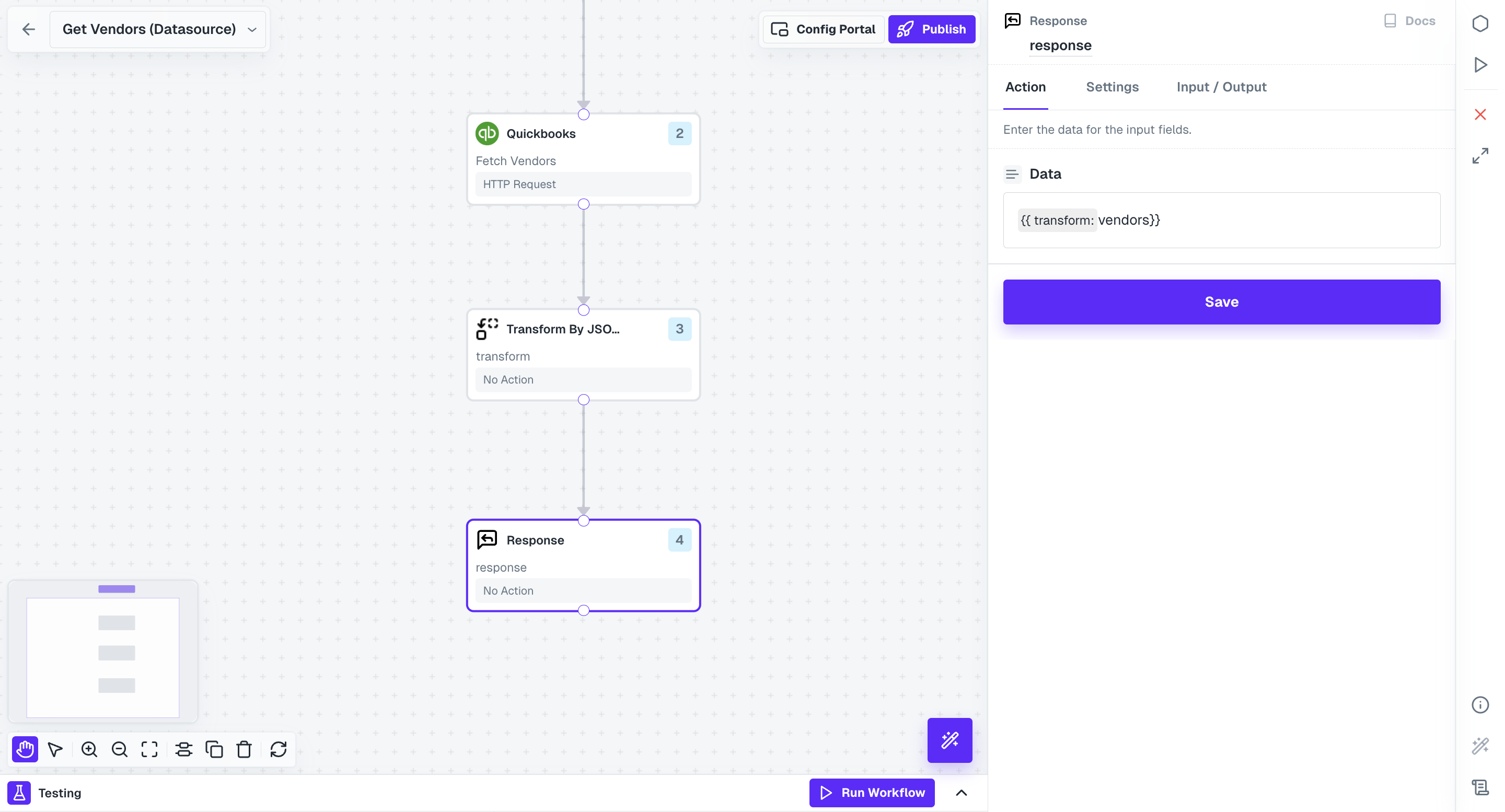Delete the selected node
Viewport: 1505px width, 812px height.
click(244, 749)
